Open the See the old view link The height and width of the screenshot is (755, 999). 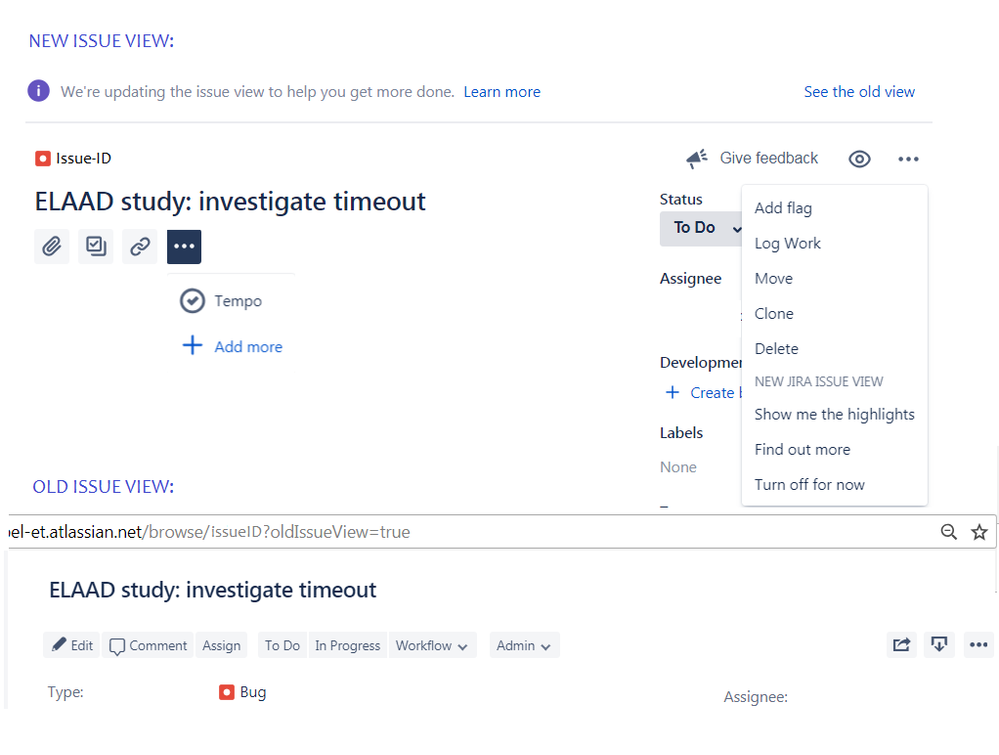click(x=859, y=92)
